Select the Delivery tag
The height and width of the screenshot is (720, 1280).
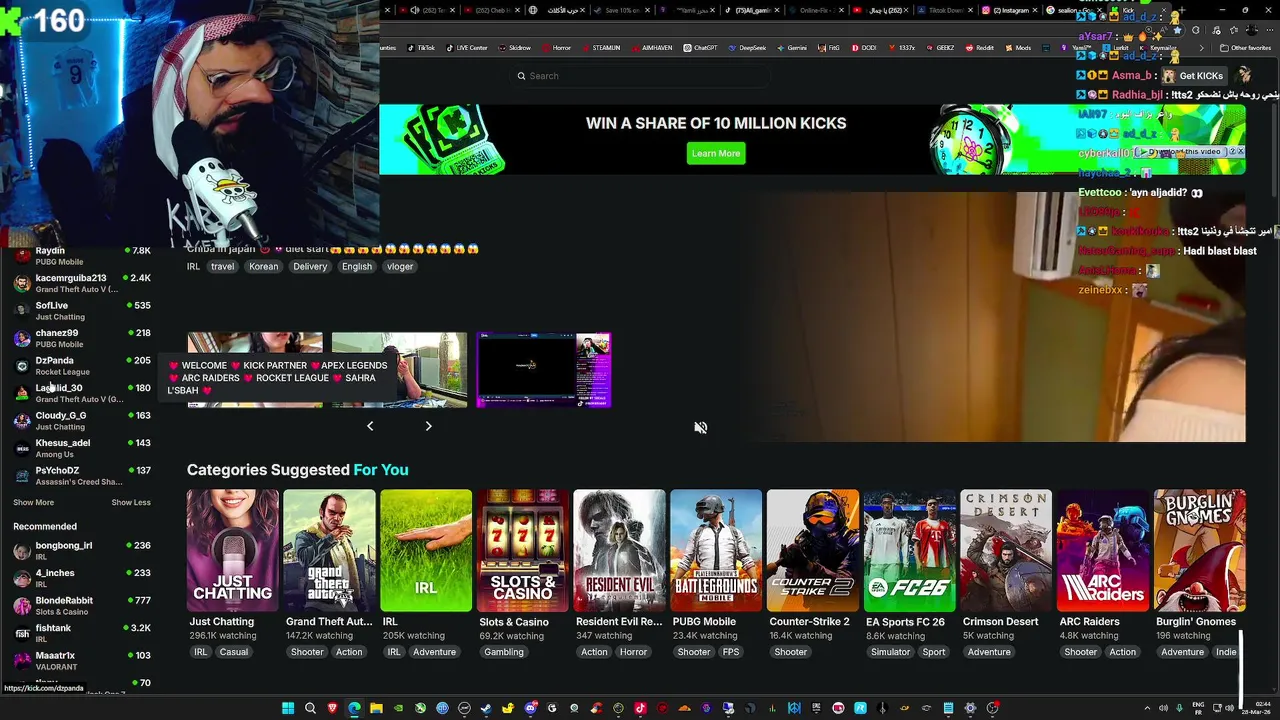pyautogui.click(x=310, y=267)
